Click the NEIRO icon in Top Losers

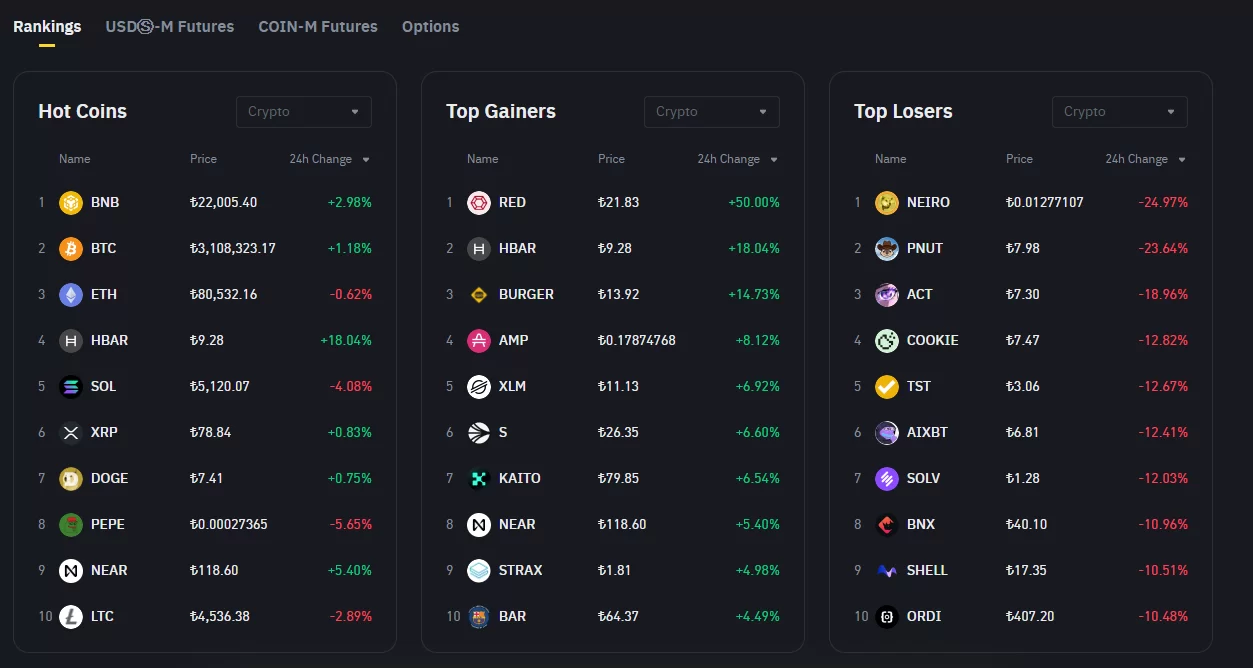pyautogui.click(x=887, y=203)
